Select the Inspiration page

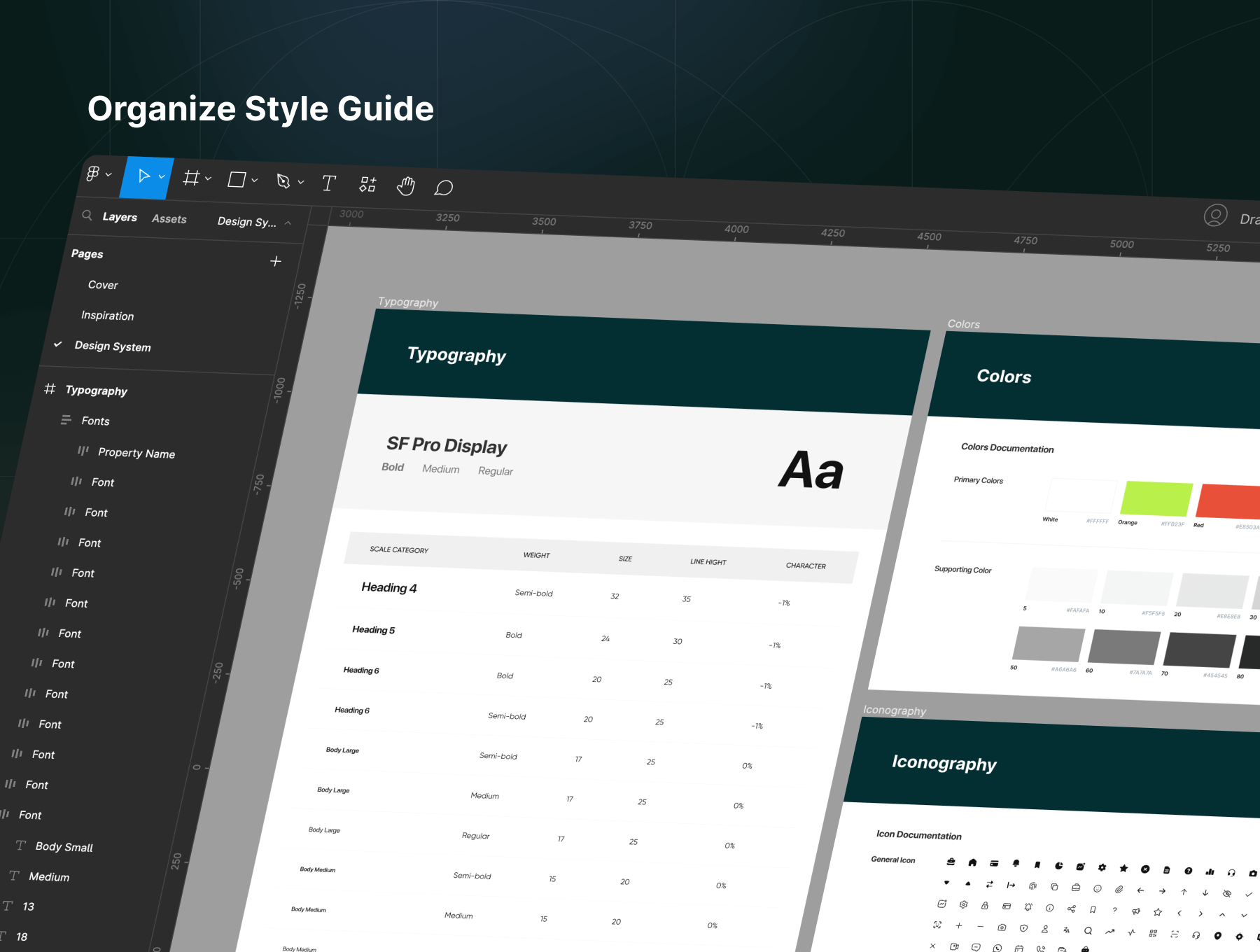click(107, 316)
